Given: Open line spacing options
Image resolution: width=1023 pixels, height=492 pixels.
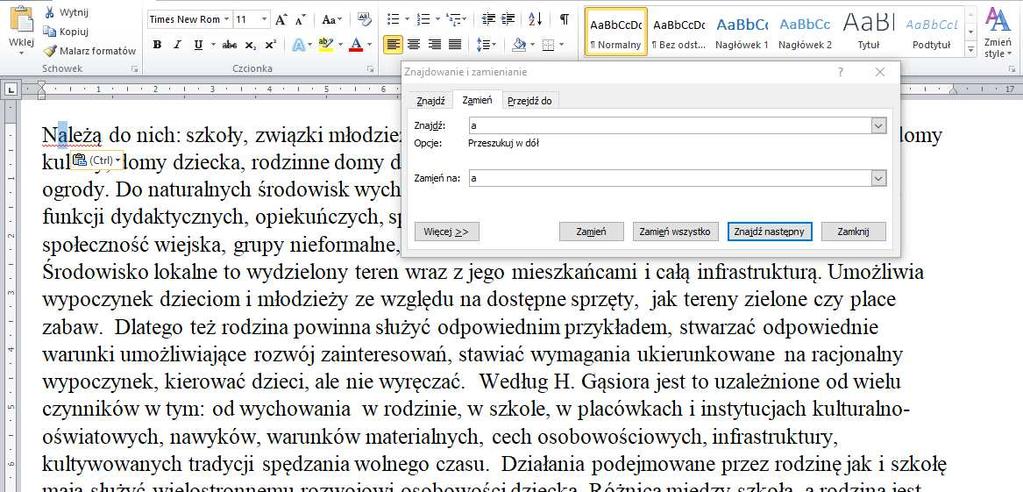Looking at the screenshot, I should [x=486, y=45].
